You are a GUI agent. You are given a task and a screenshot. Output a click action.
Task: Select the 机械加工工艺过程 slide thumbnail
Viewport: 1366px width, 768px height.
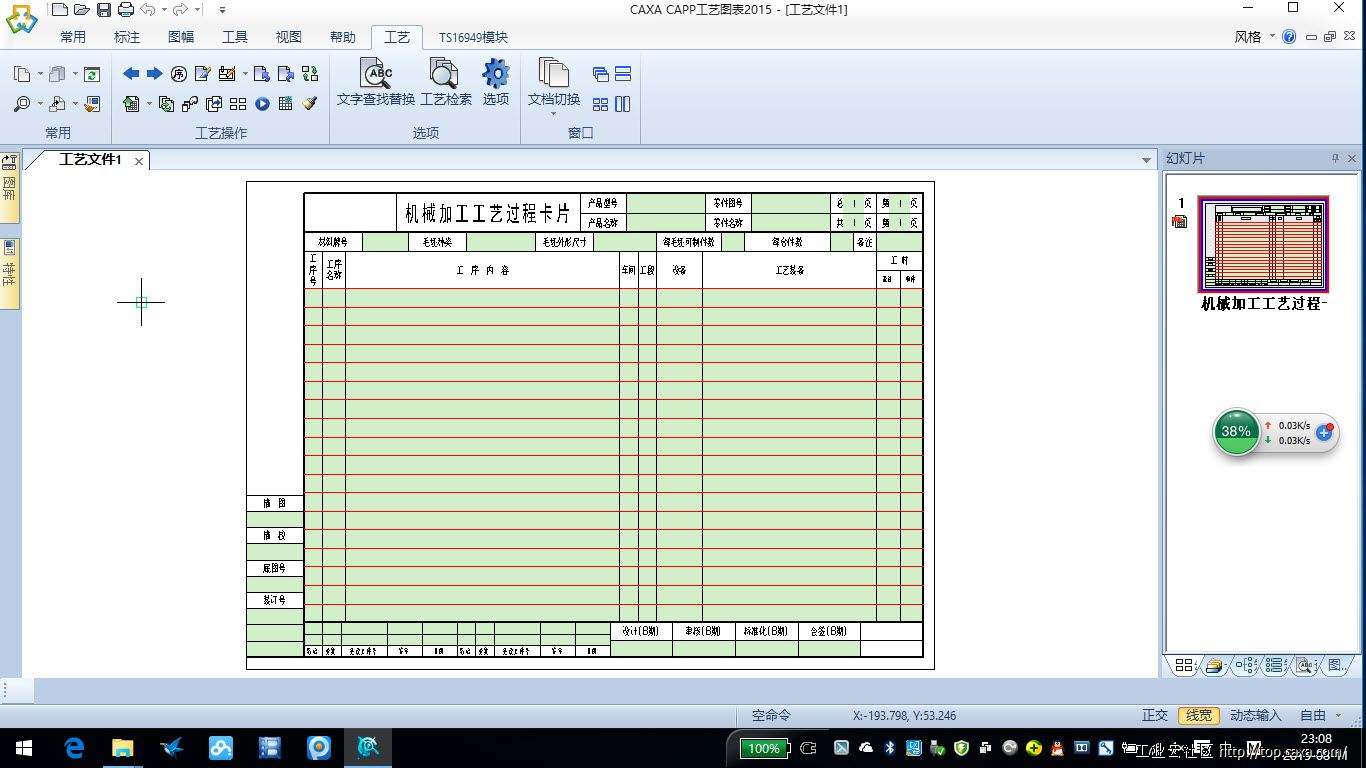tap(1263, 245)
